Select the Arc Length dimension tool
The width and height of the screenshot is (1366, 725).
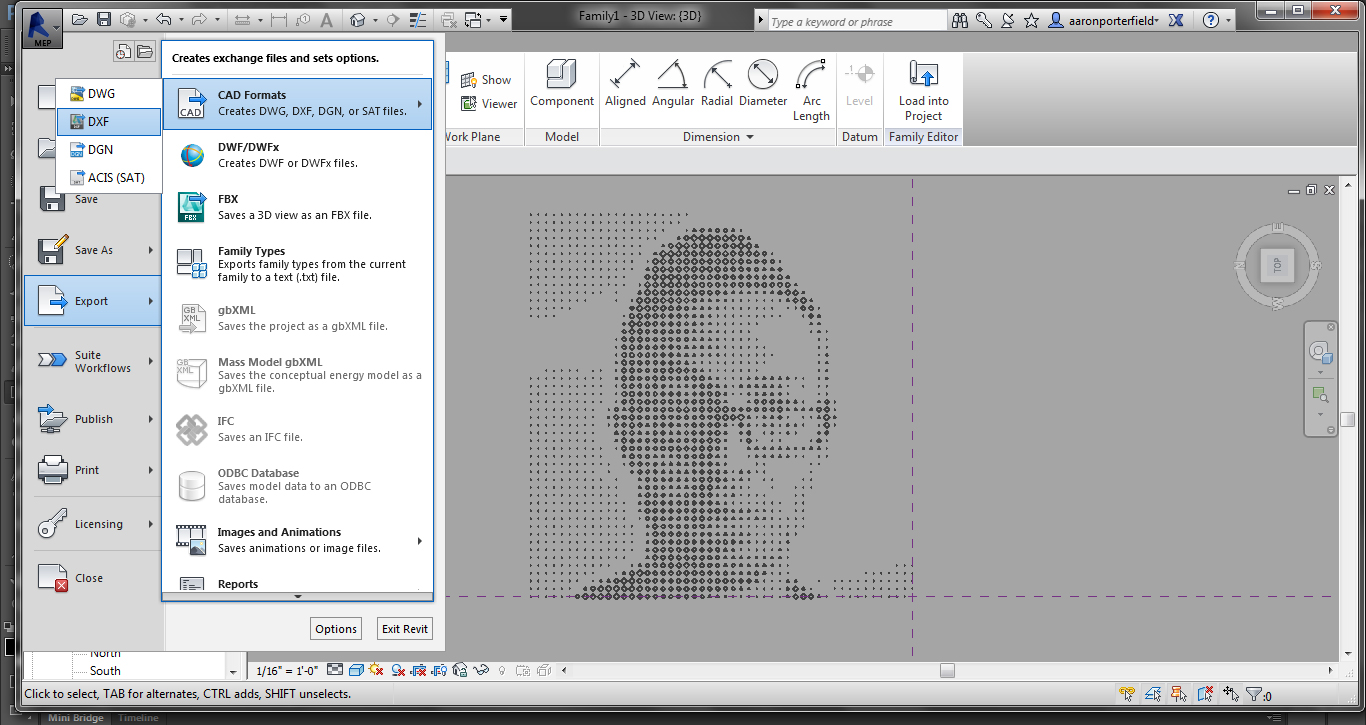[x=811, y=90]
